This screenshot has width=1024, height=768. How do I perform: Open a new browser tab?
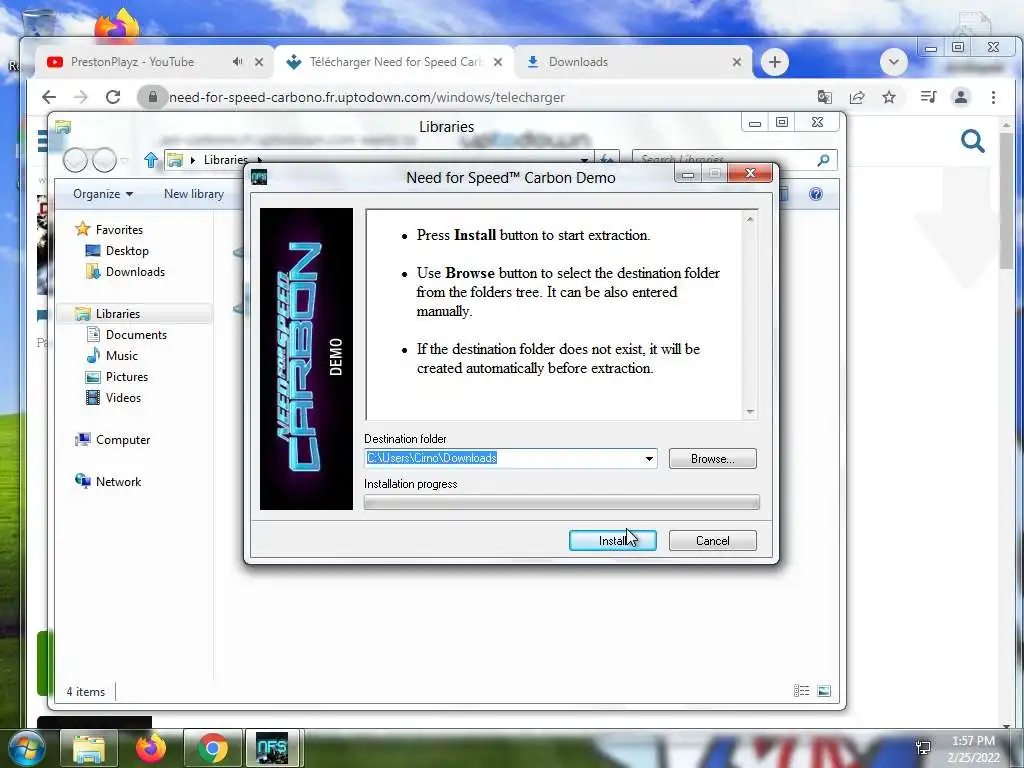pos(775,62)
